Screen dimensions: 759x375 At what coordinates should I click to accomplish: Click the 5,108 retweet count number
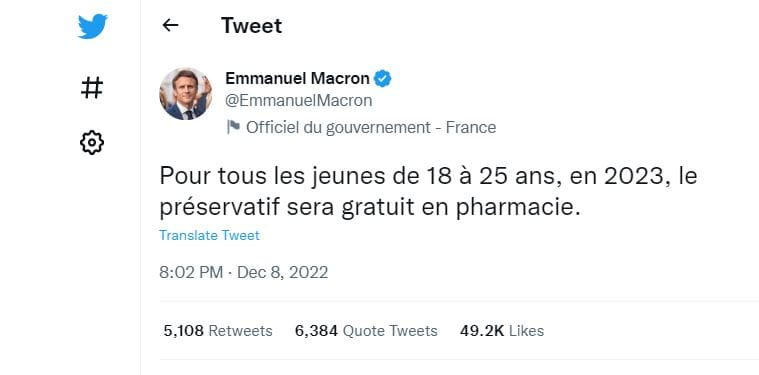coord(184,331)
